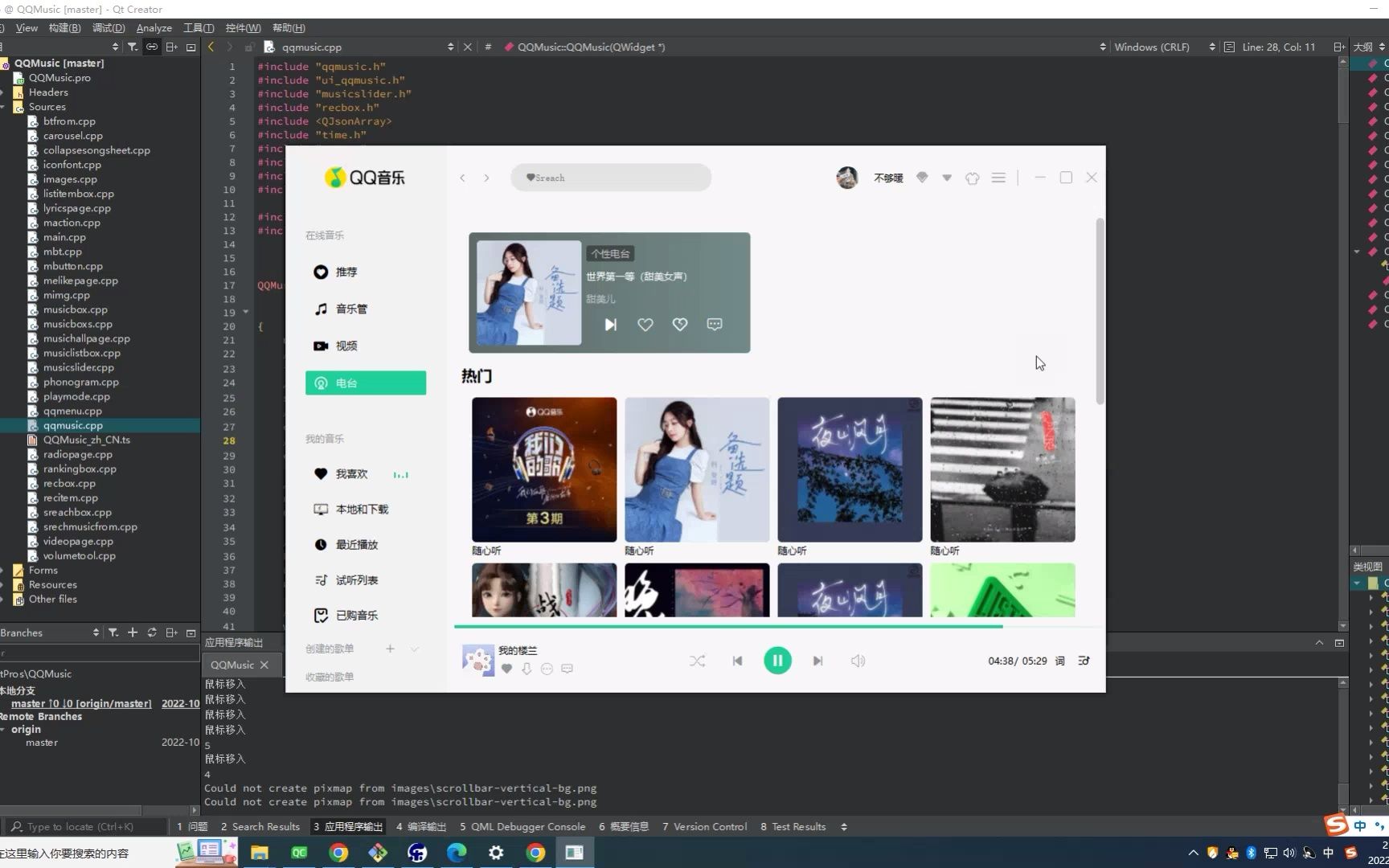Image resolution: width=1389 pixels, height=868 pixels.
Task: Pause playback with the green pause button
Action: (777, 661)
